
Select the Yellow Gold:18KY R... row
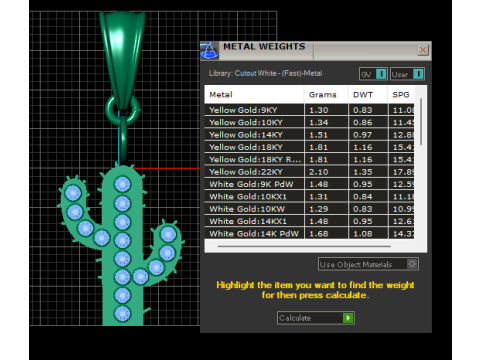tap(309, 159)
